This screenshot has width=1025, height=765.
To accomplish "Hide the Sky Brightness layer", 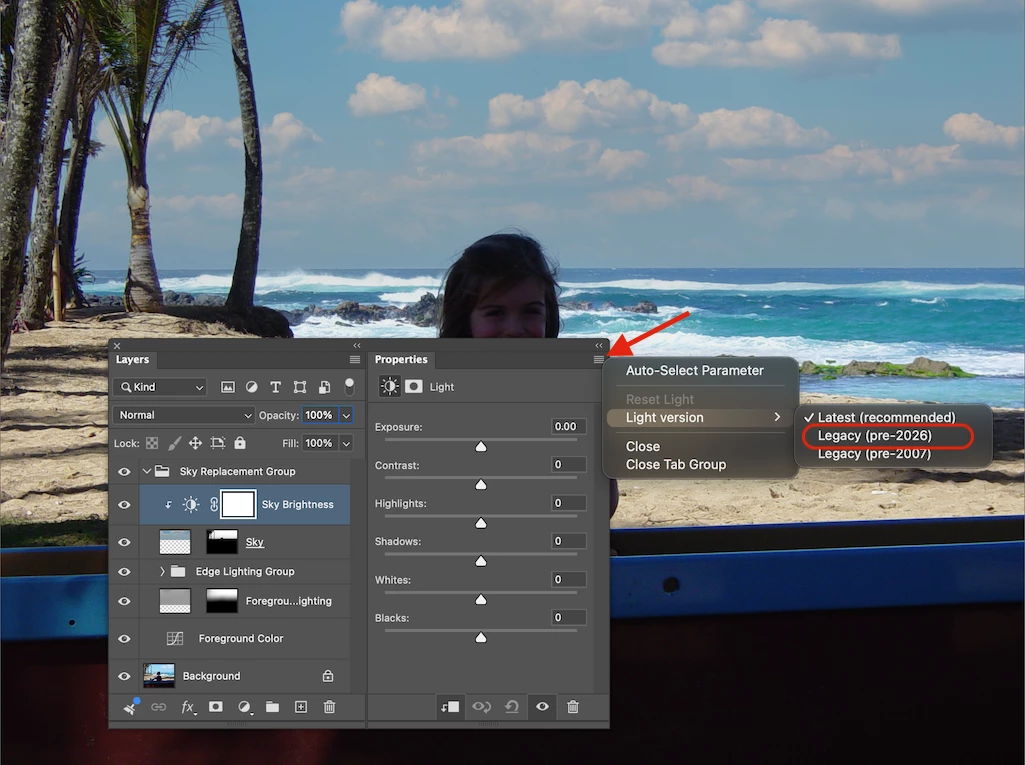I will coord(124,505).
